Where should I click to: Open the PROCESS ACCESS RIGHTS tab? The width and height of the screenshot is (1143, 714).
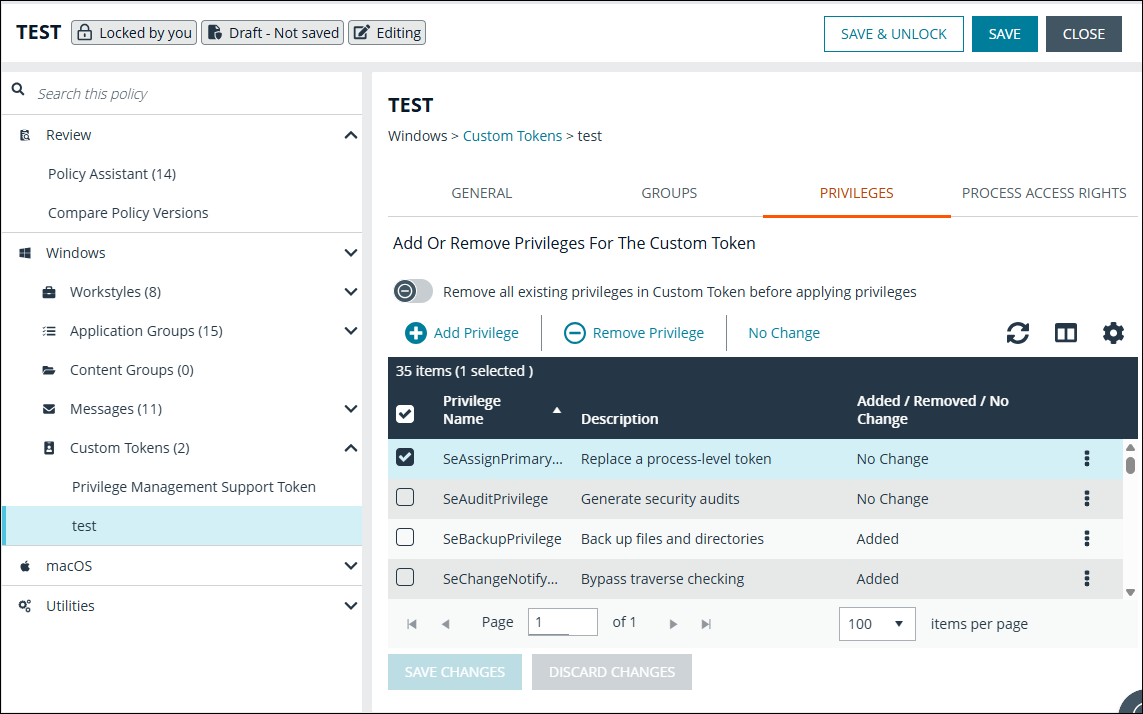point(1044,193)
